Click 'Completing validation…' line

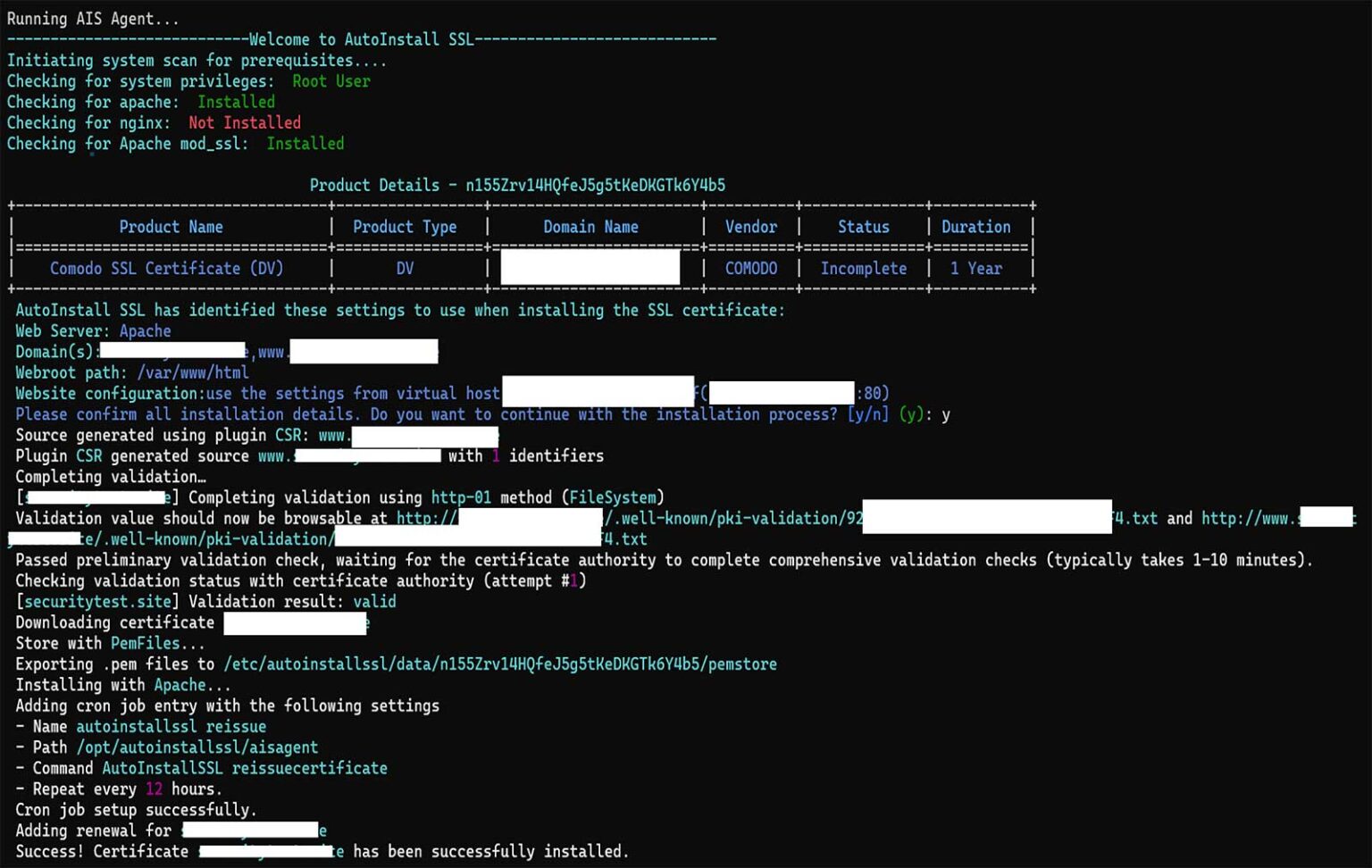(x=111, y=477)
